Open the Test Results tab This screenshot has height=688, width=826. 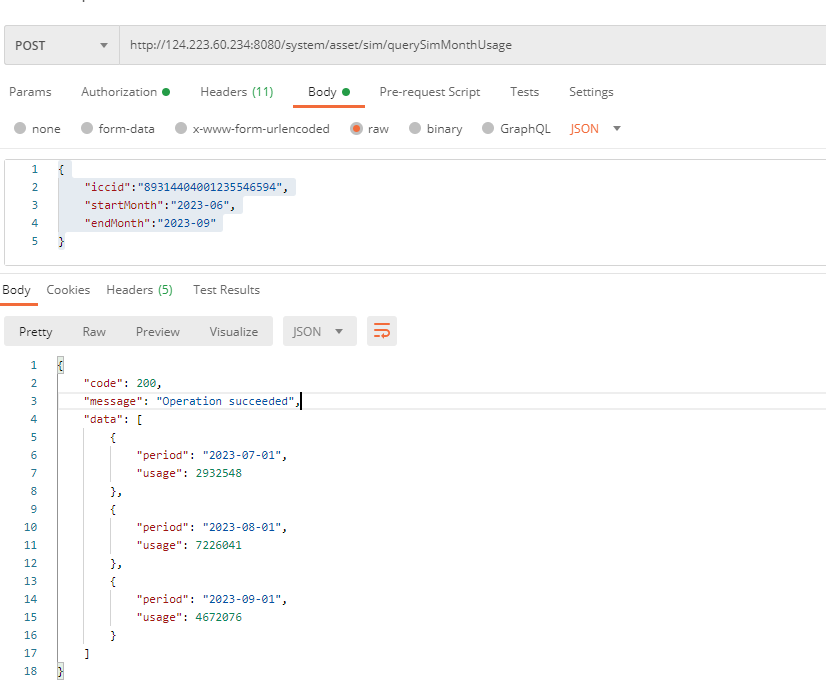point(226,290)
